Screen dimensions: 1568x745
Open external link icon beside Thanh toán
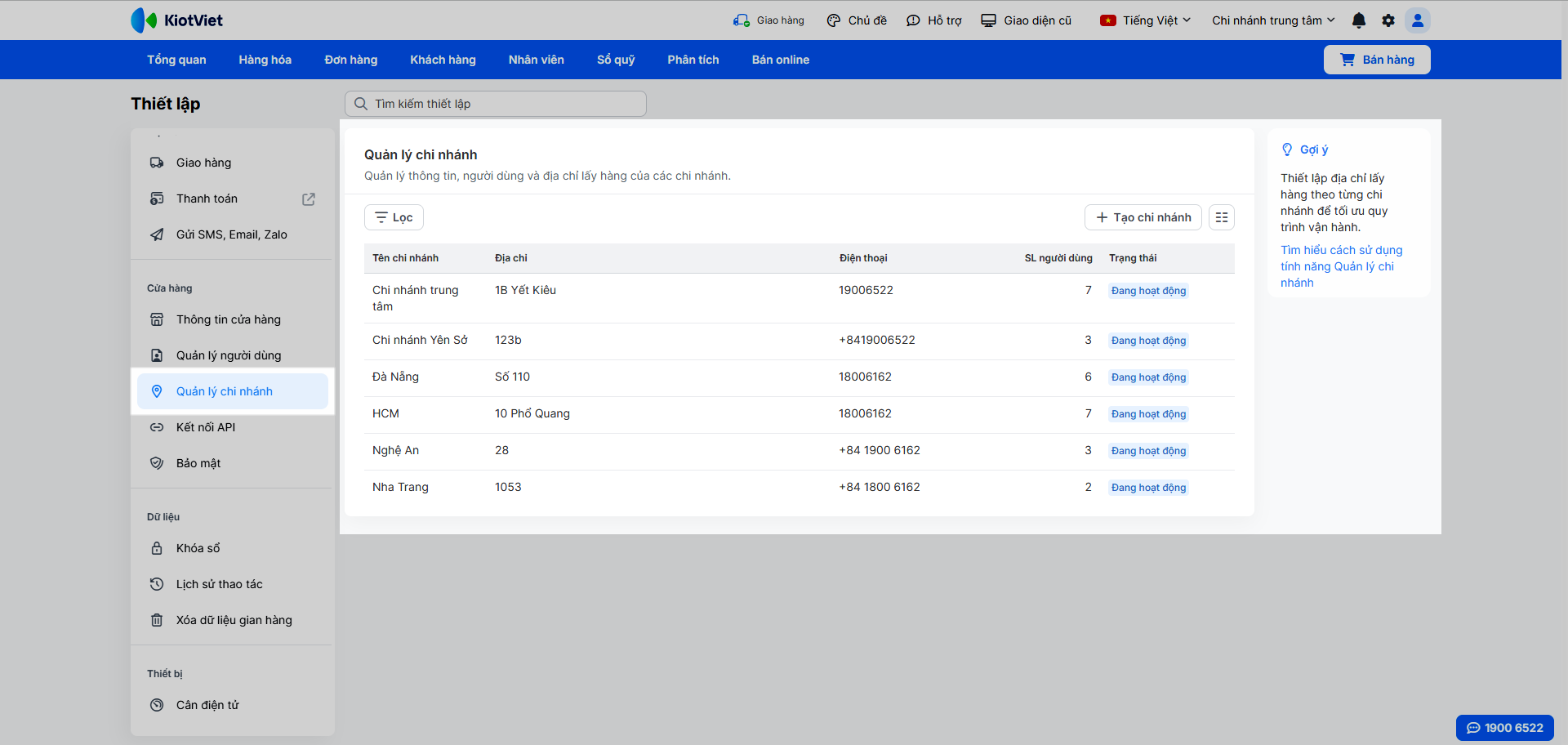309,199
